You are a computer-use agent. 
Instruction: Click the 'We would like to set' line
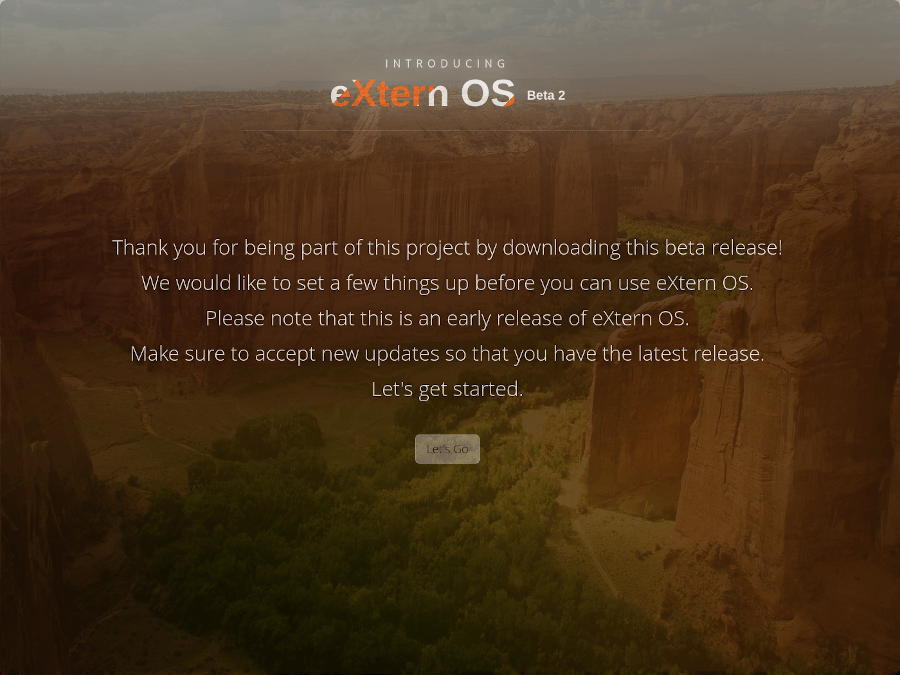click(447, 283)
